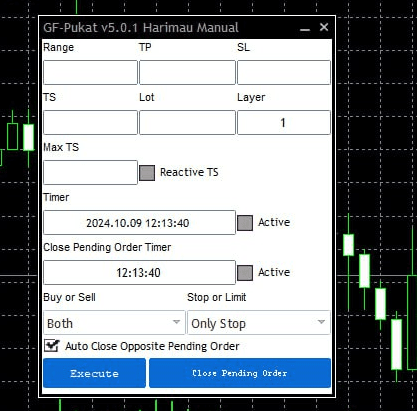
Task: Toggle Active for Close Pending Order Timer
Action: coord(245,273)
